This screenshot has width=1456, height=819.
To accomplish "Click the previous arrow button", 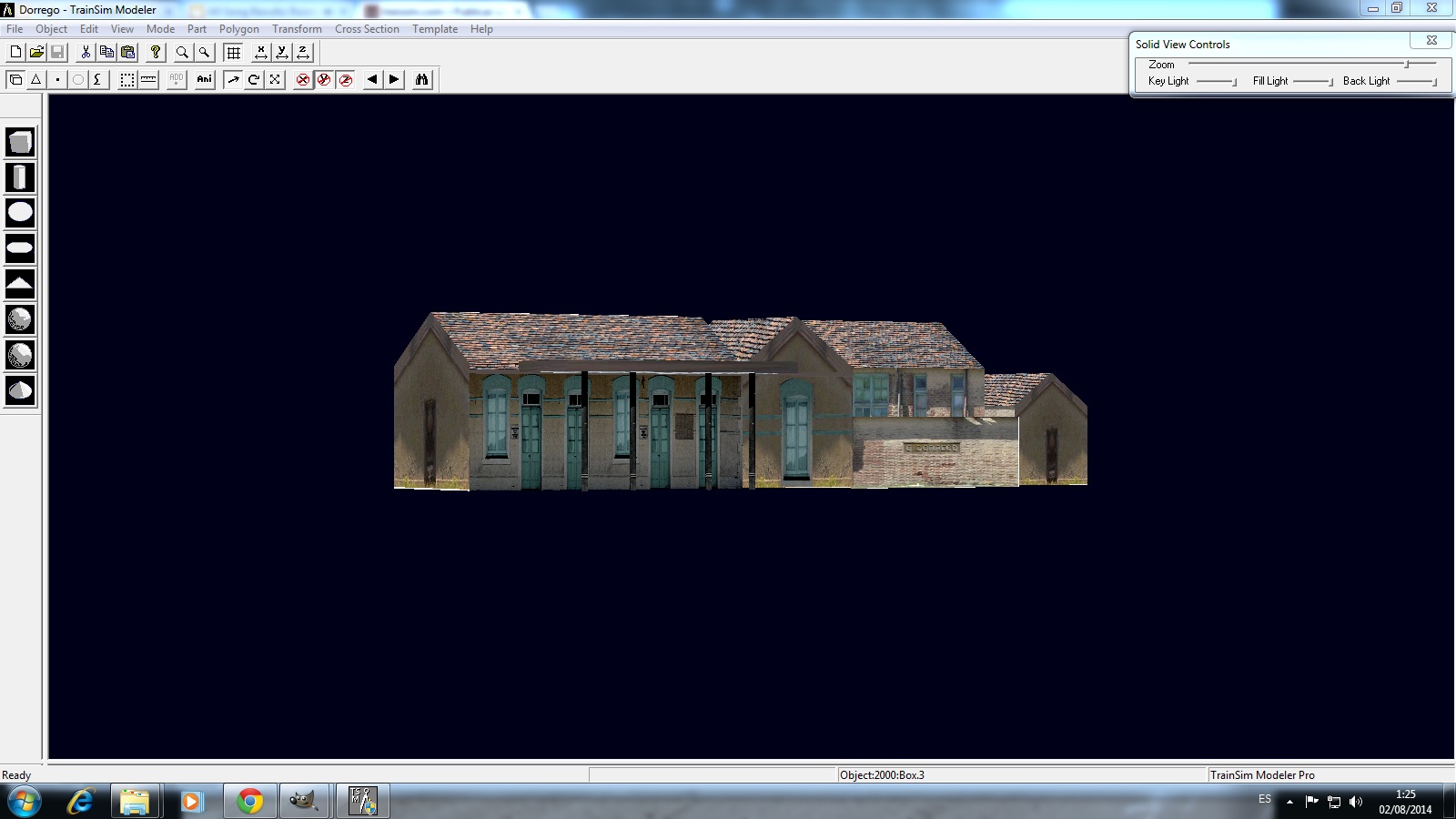I will [x=372, y=80].
